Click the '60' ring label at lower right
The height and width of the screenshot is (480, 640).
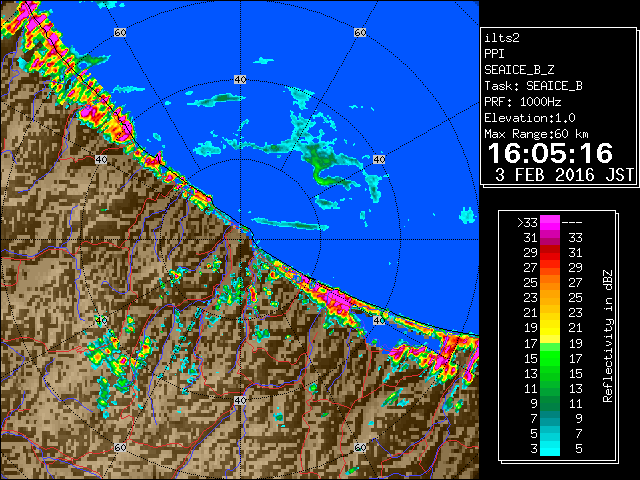pyautogui.click(x=360, y=448)
